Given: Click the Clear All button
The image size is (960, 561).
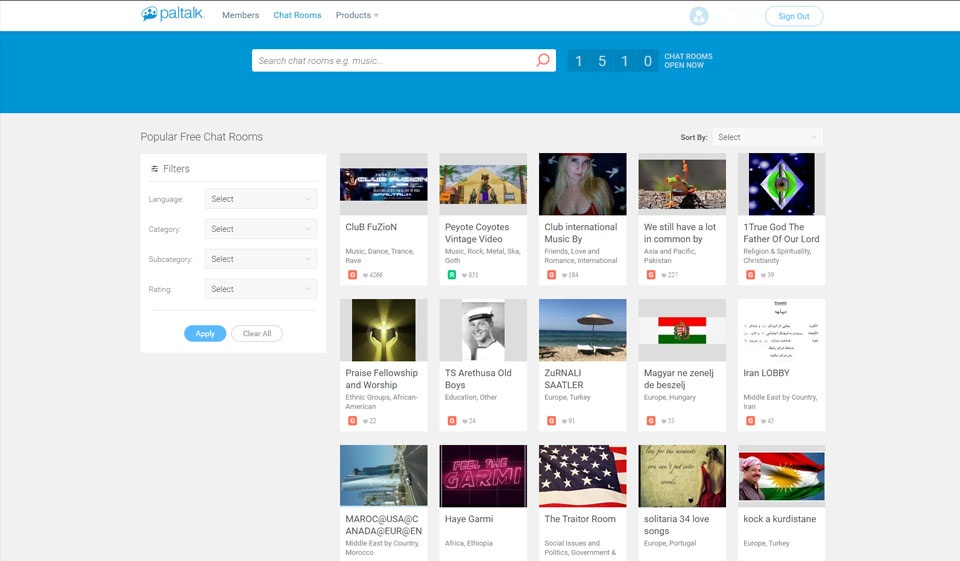Looking at the screenshot, I should click(x=257, y=334).
